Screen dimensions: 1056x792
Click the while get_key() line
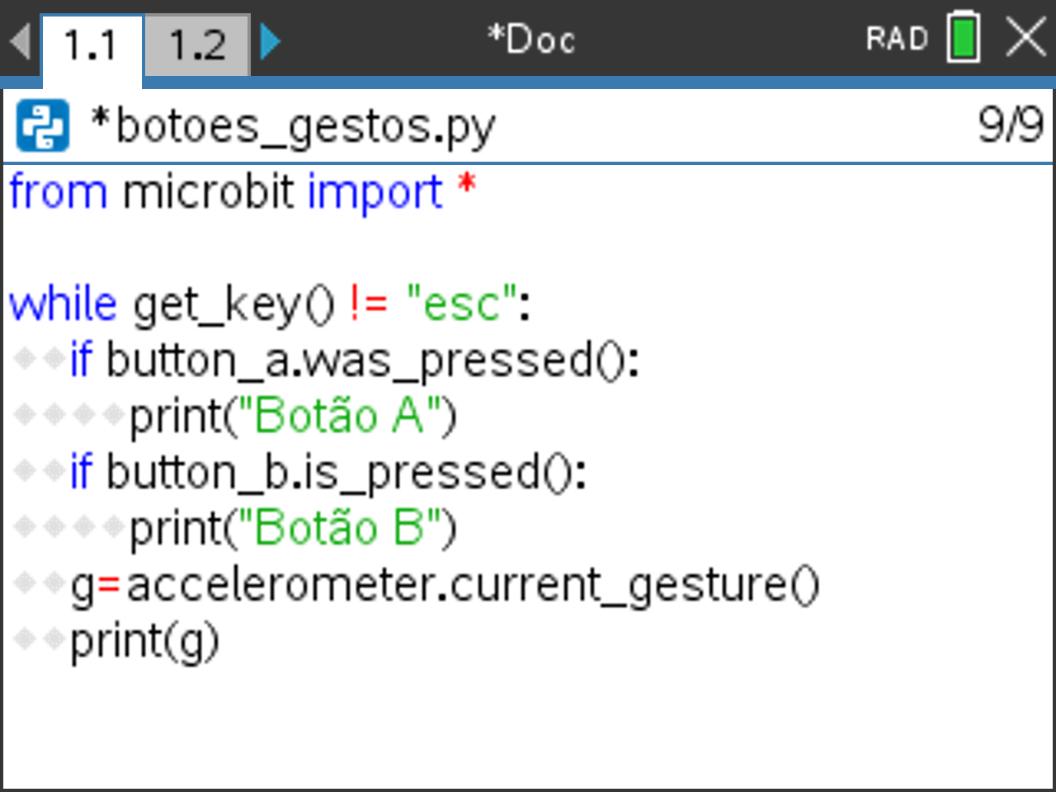point(269,304)
